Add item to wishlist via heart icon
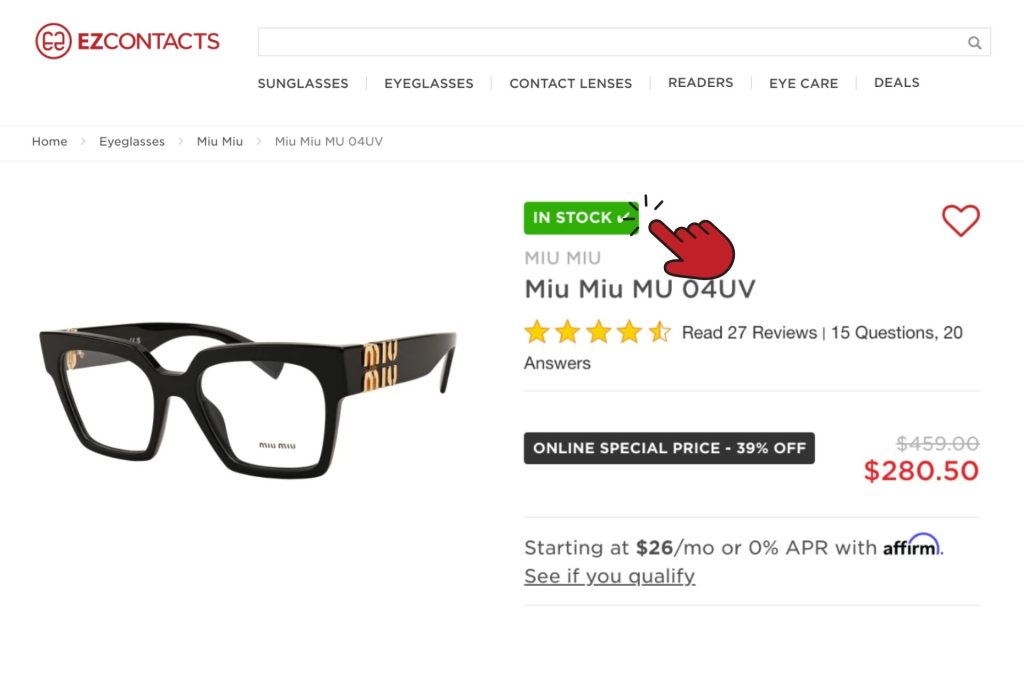The height and width of the screenshot is (683, 1024). (961, 220)
